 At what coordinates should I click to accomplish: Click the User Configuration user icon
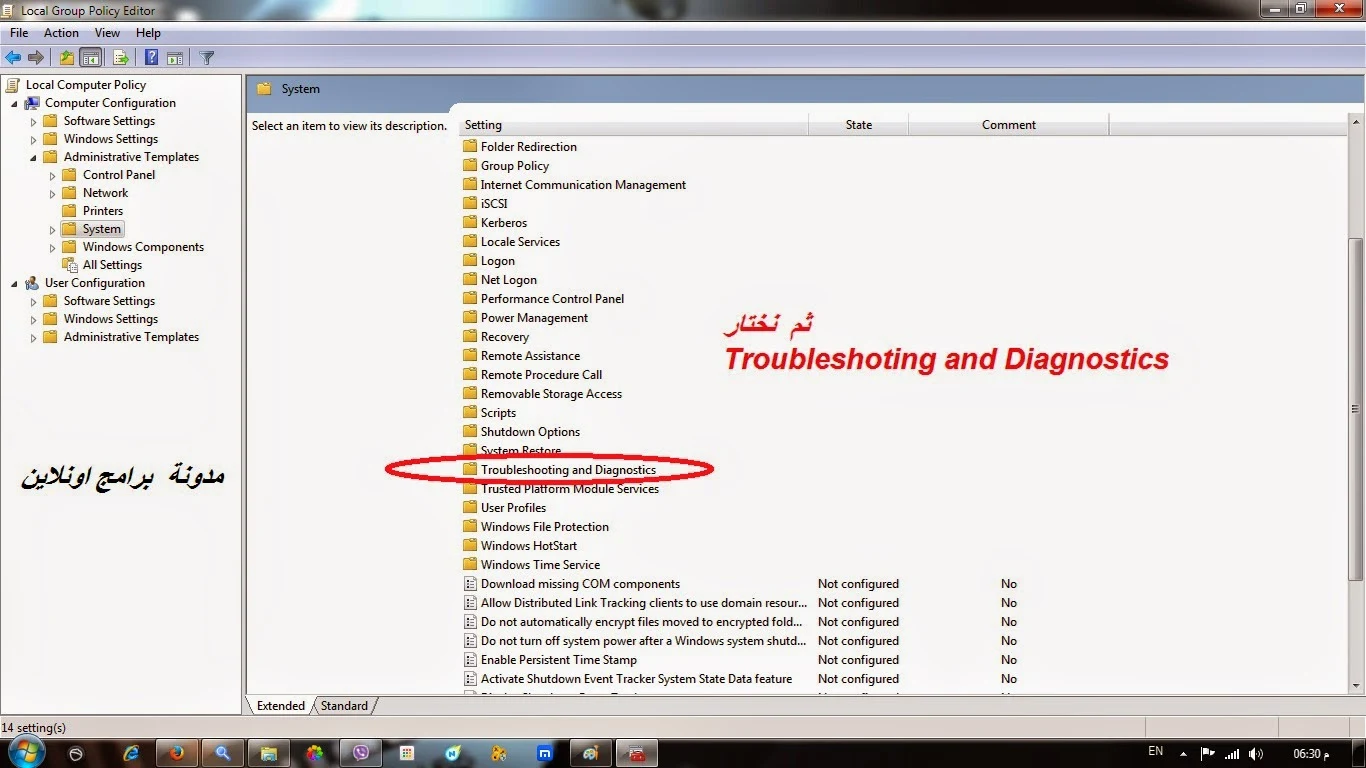pyautogui.click(x=32, y=283)
